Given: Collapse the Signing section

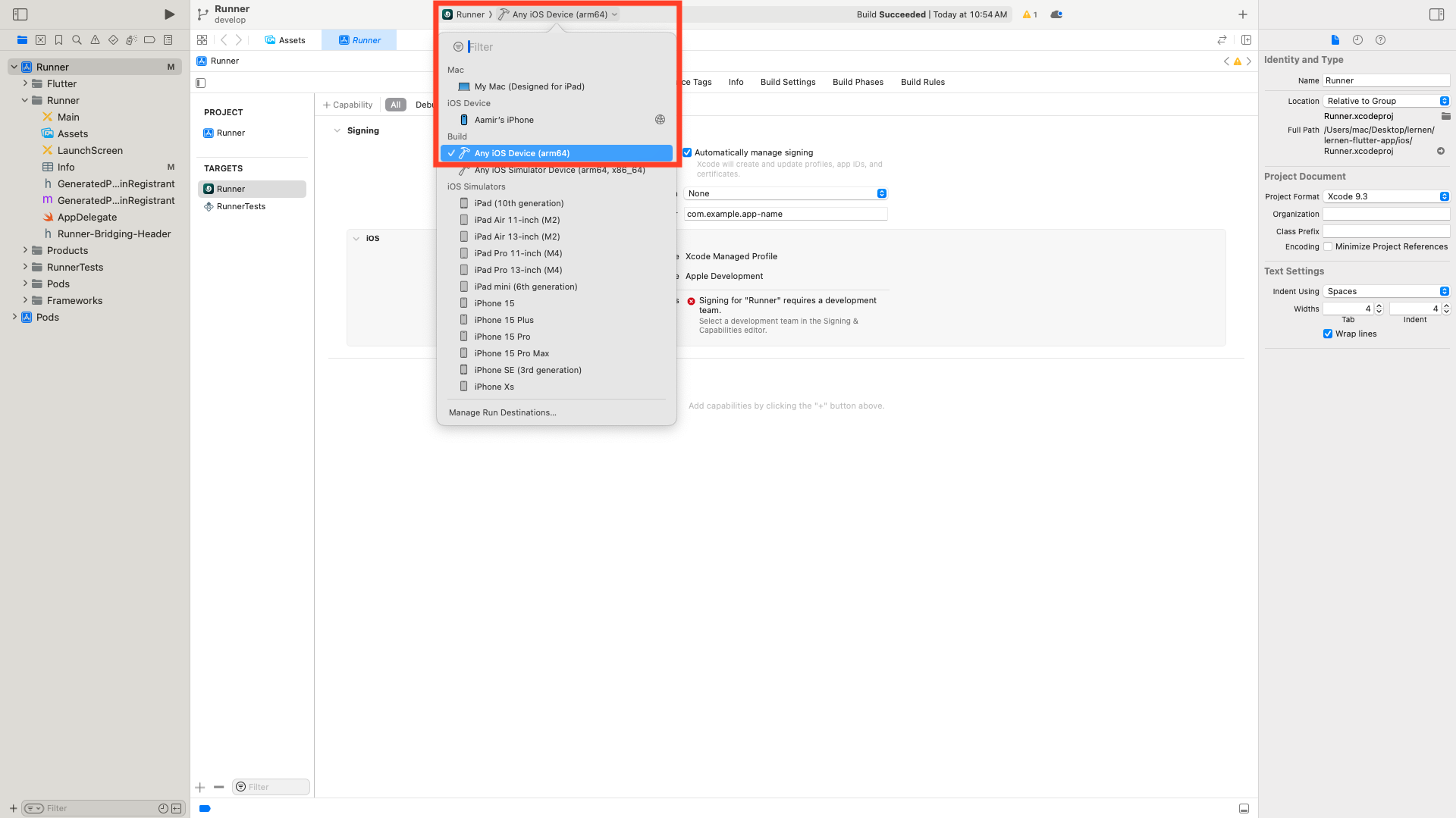Looking at the screenshot, I should (337, 130).
